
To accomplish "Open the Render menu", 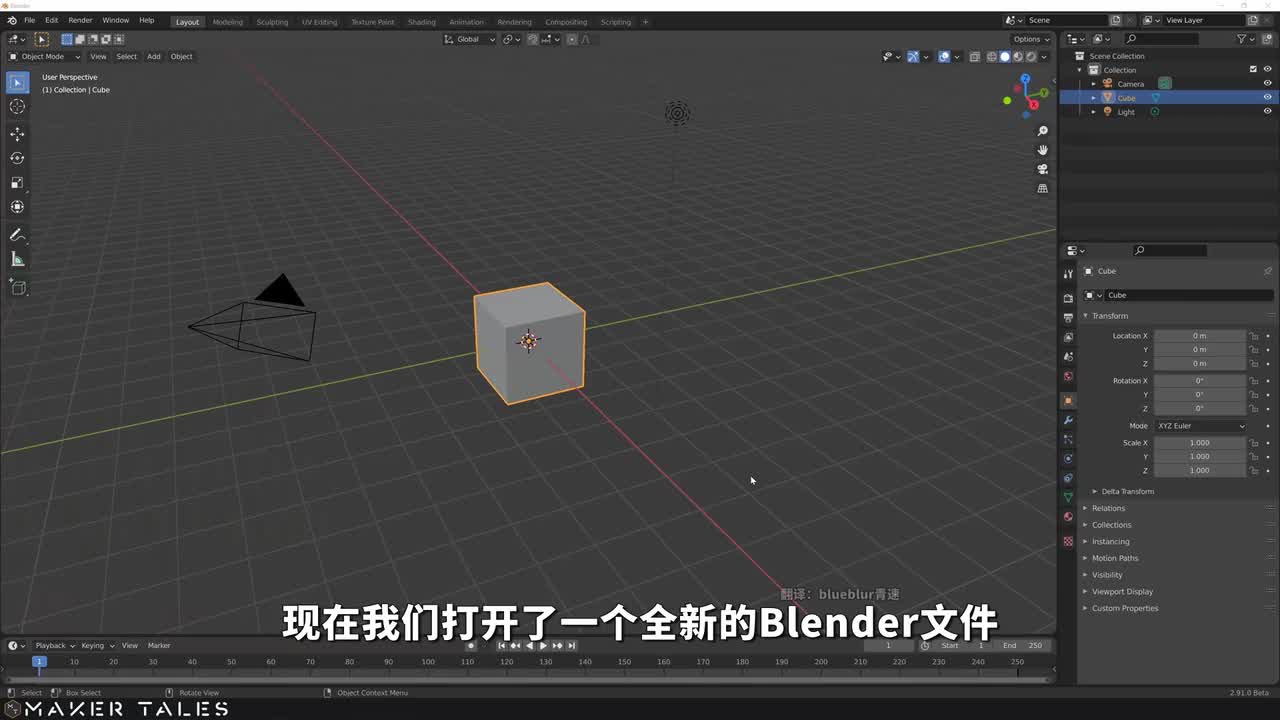I will point(80,20).
